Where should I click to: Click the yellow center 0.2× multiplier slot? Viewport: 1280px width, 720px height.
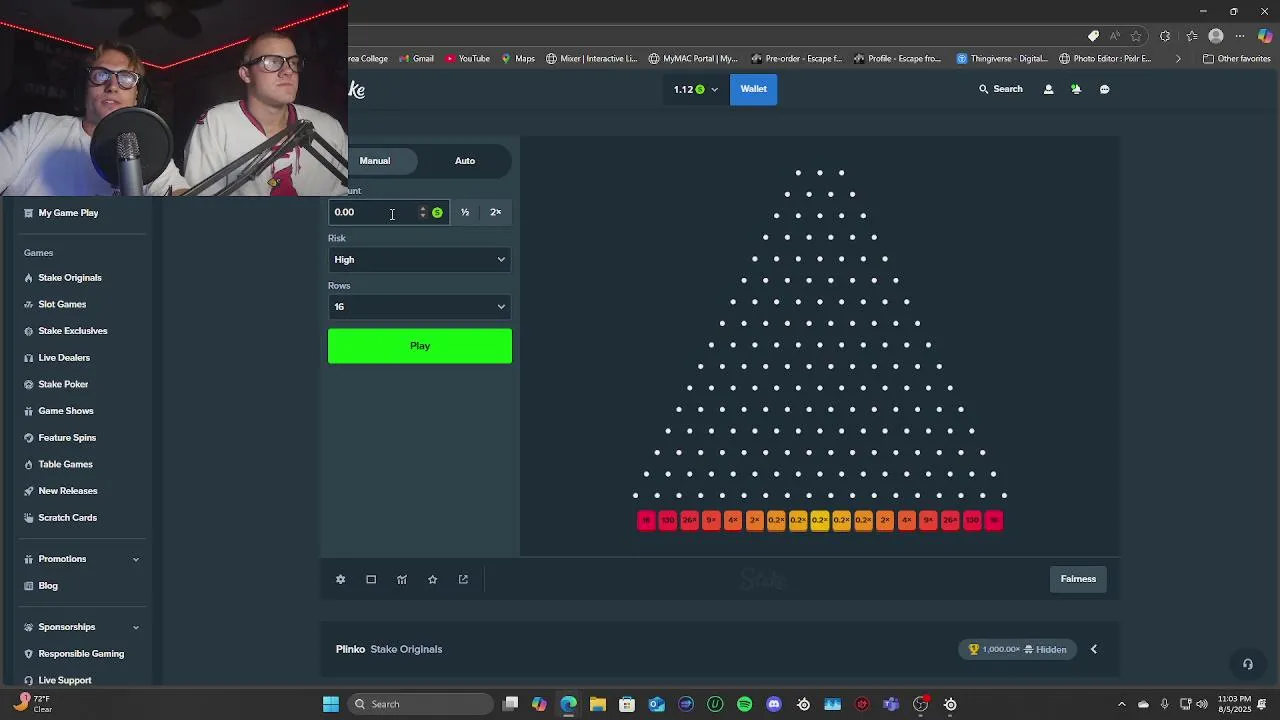[820, 520]
